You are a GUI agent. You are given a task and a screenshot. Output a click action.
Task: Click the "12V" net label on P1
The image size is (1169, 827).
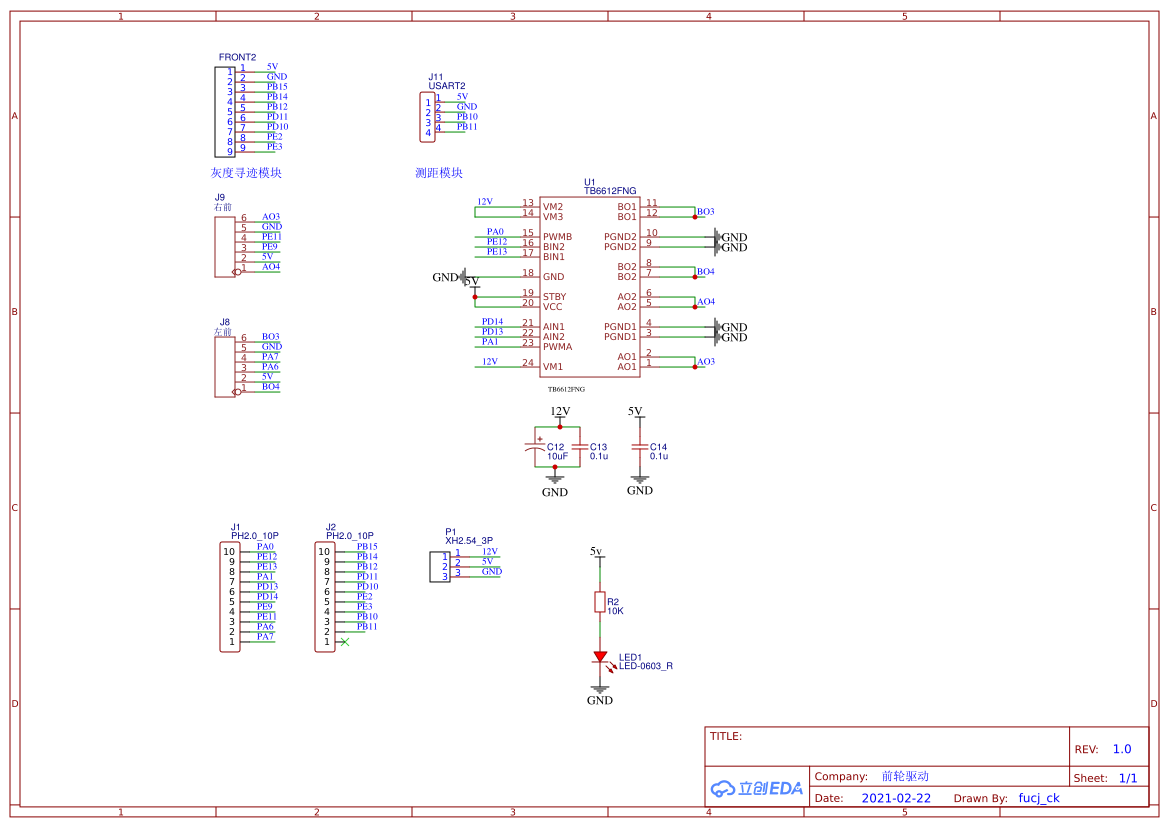490,552
